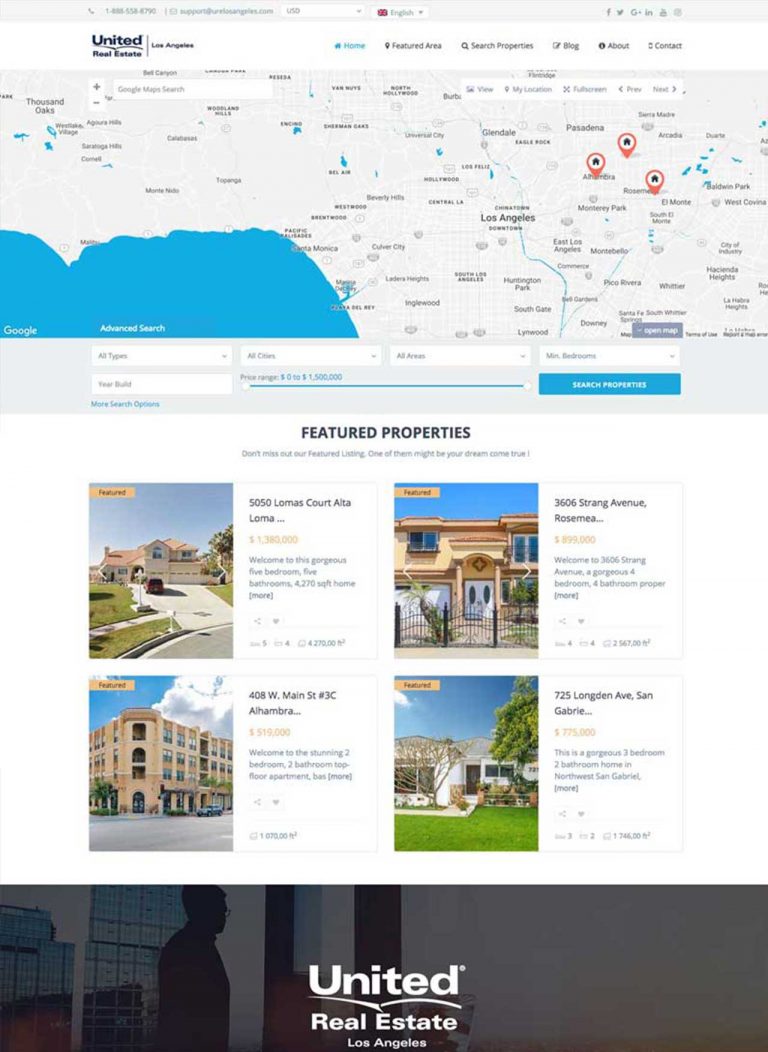
Task: Open [more] on 3606 Strang Avenue description
Action: 566,595
